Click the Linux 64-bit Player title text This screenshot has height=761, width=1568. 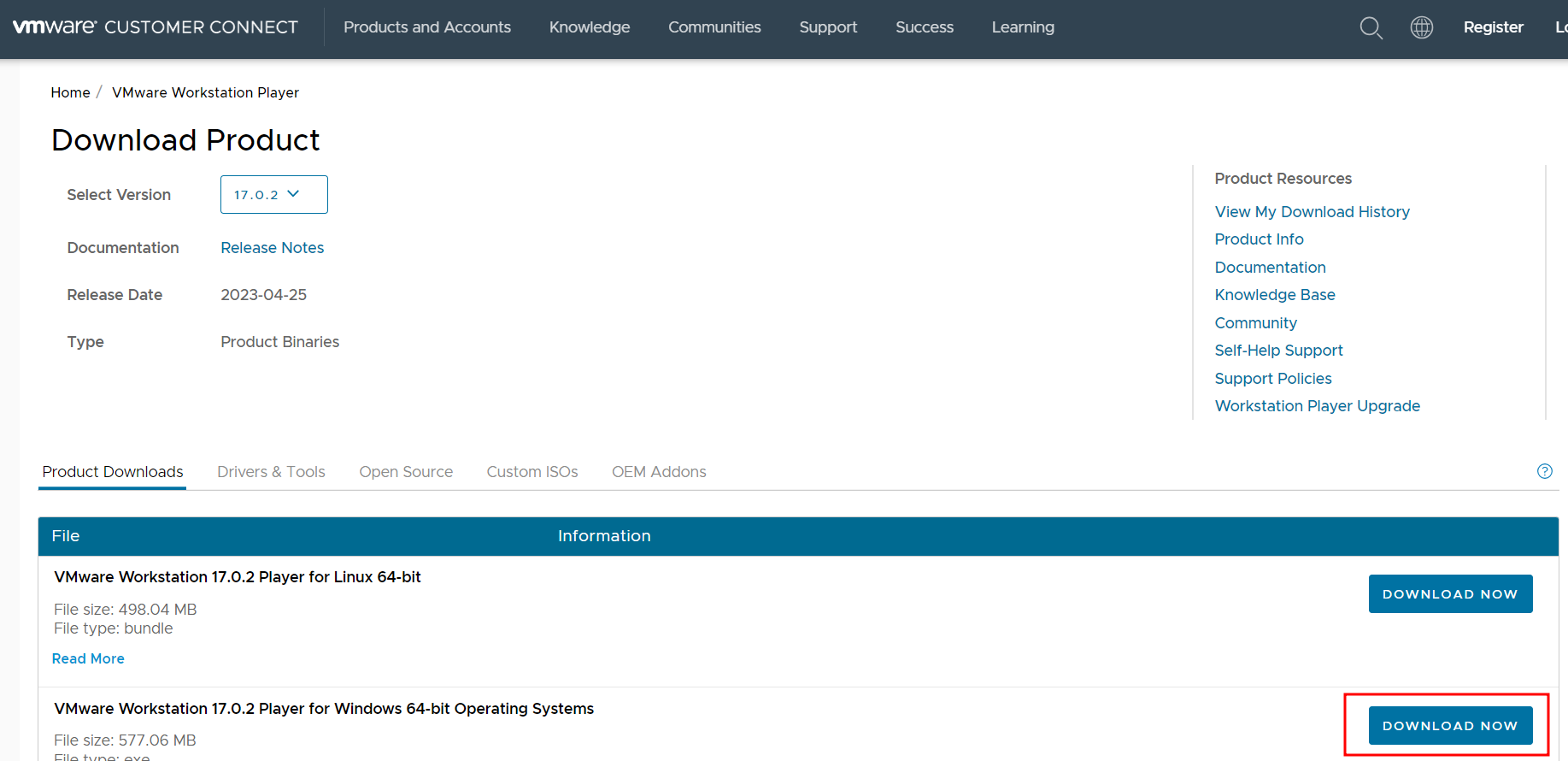coord(238,577)
